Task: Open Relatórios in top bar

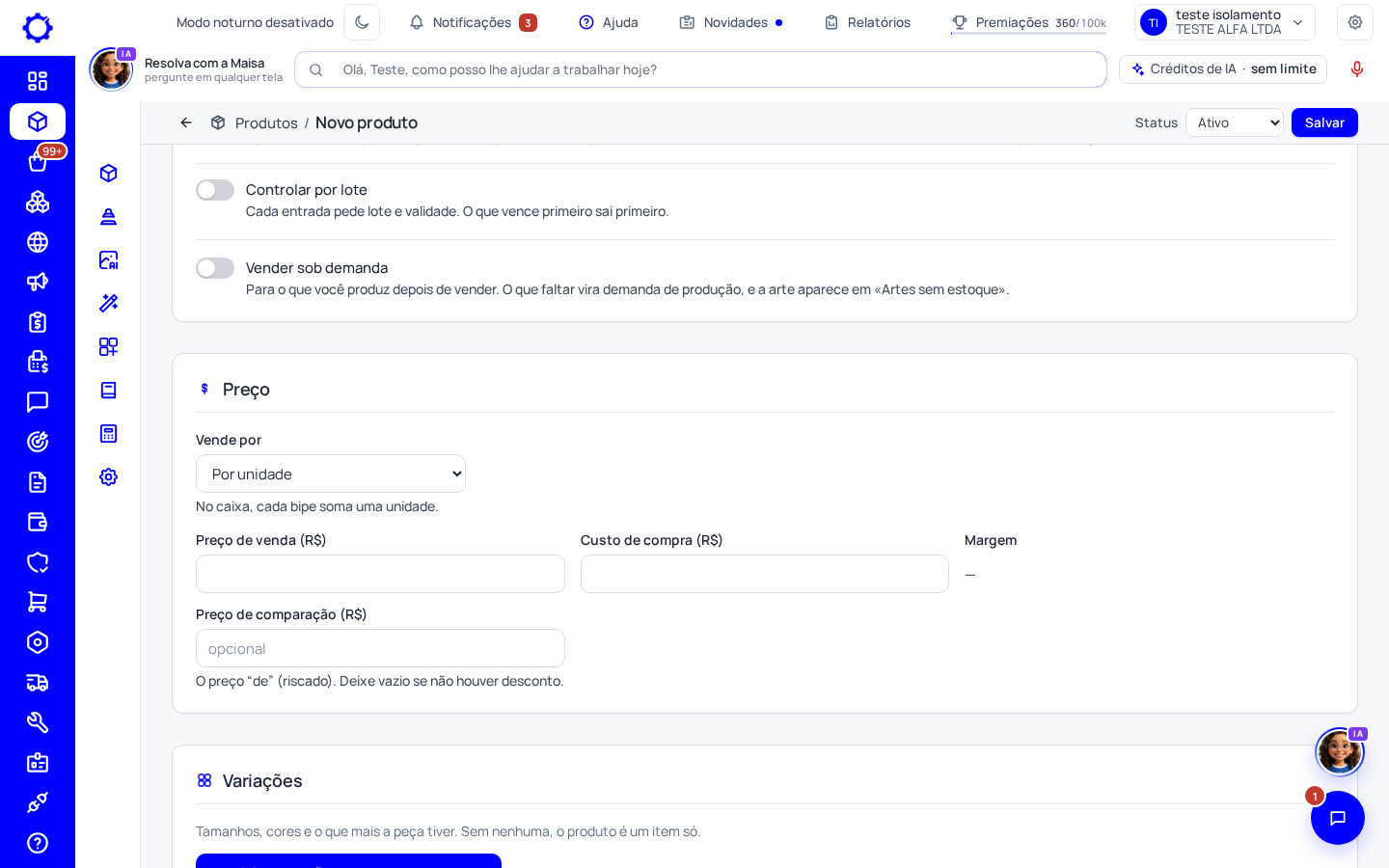Action: tap(867, 22)
